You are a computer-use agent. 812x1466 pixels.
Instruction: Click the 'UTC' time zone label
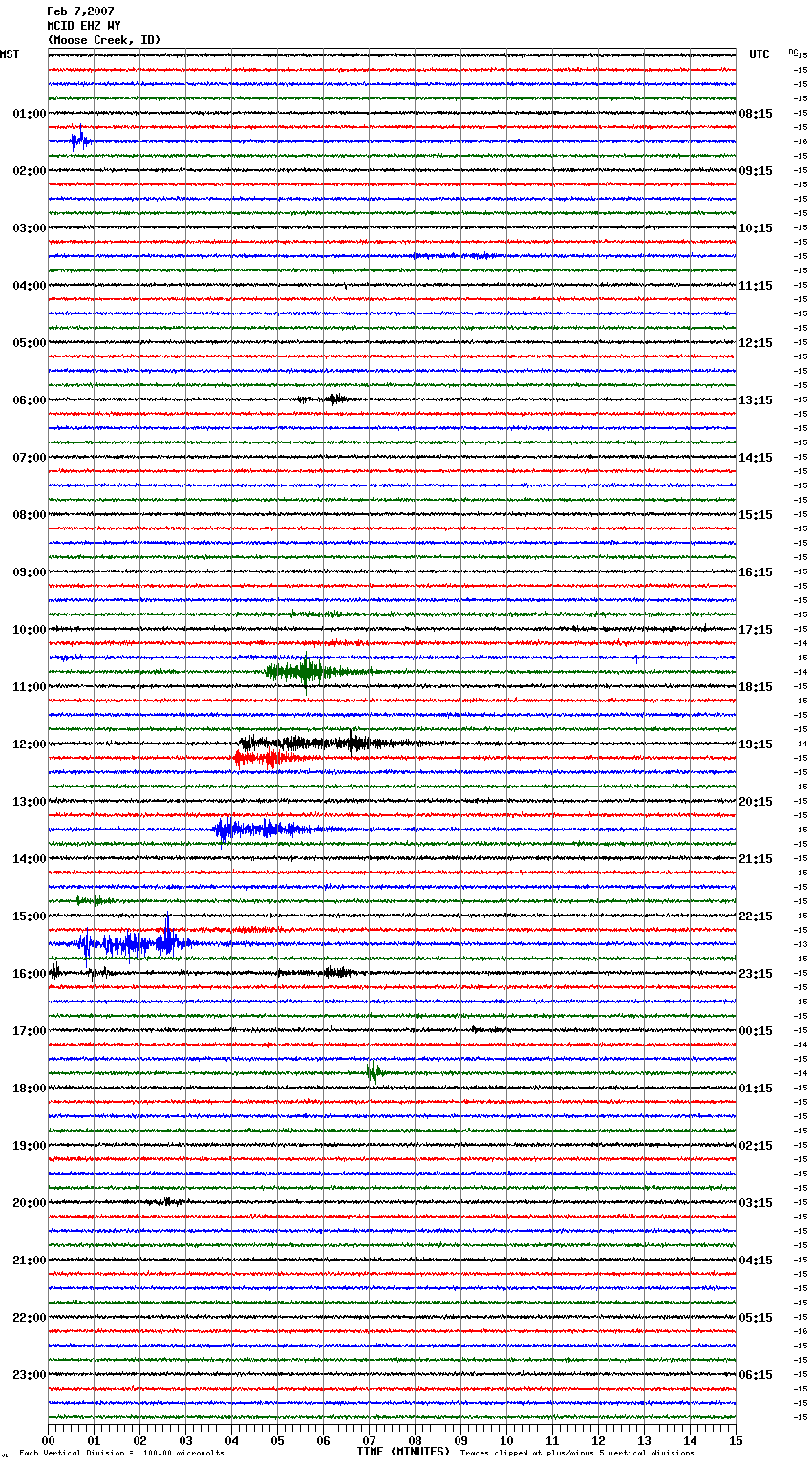pyautogui.click(x=759, y=54)
